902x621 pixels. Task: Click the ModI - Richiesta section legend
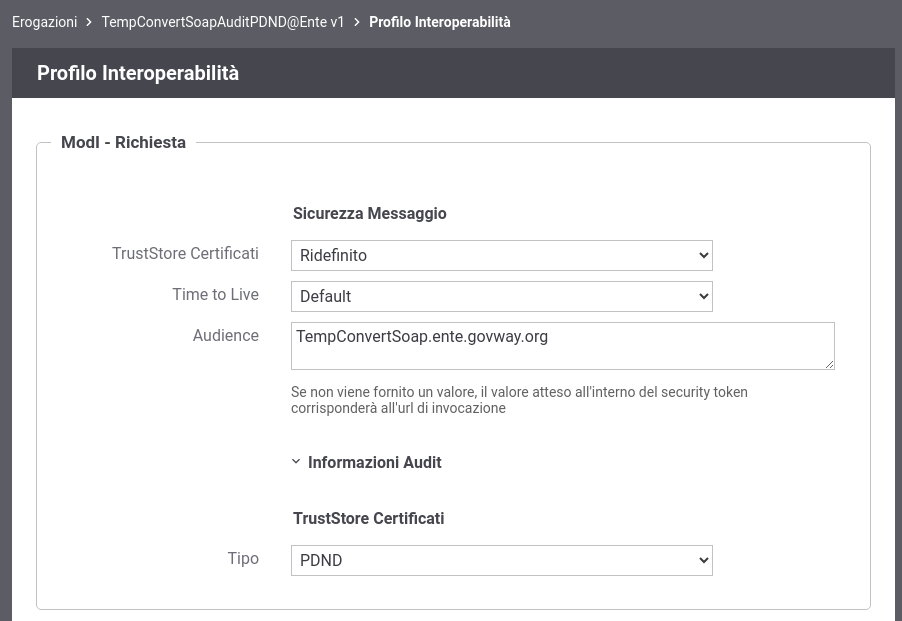click(123, 142)
